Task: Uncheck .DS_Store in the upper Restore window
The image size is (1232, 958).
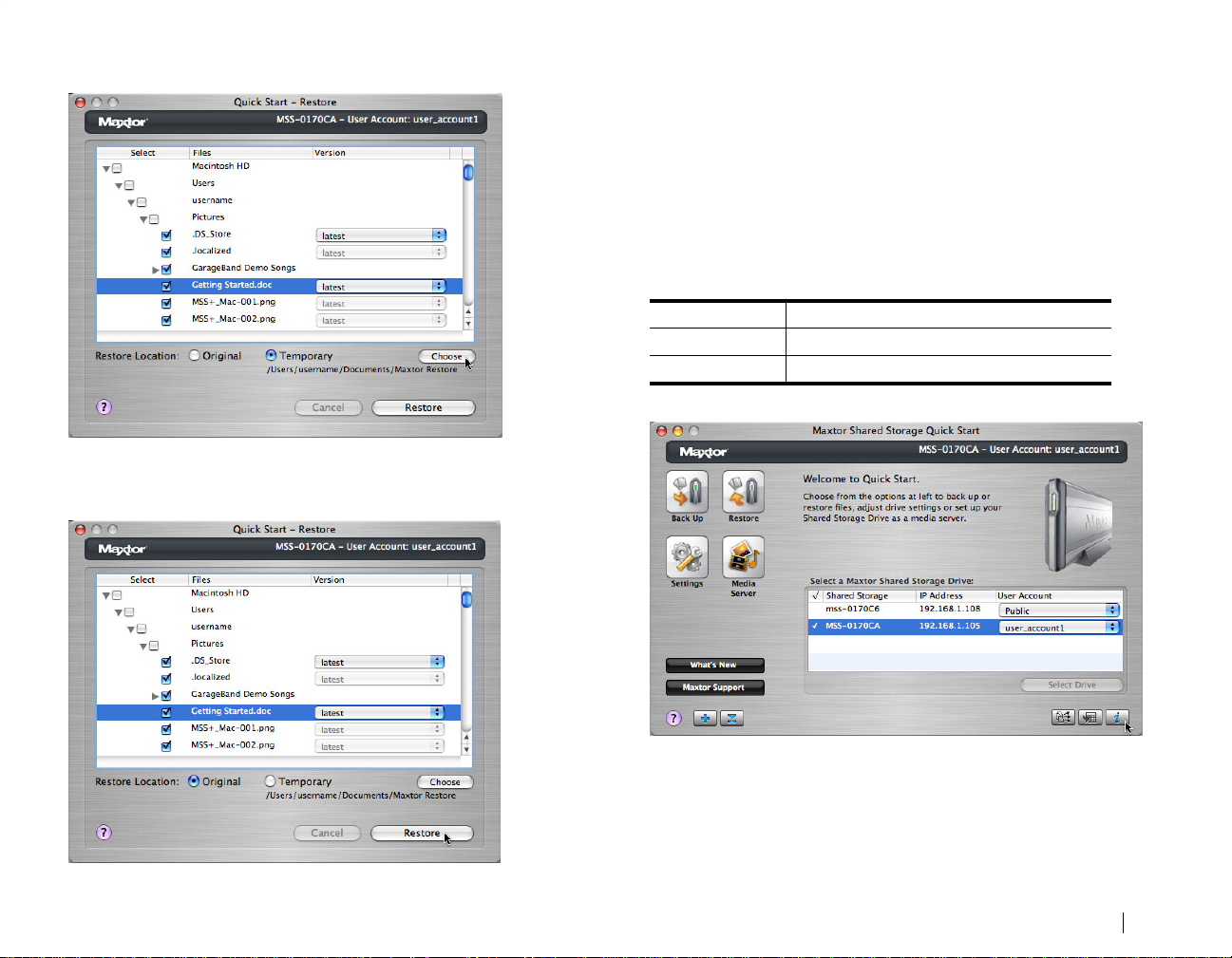Action: click(x=166, y=235)
